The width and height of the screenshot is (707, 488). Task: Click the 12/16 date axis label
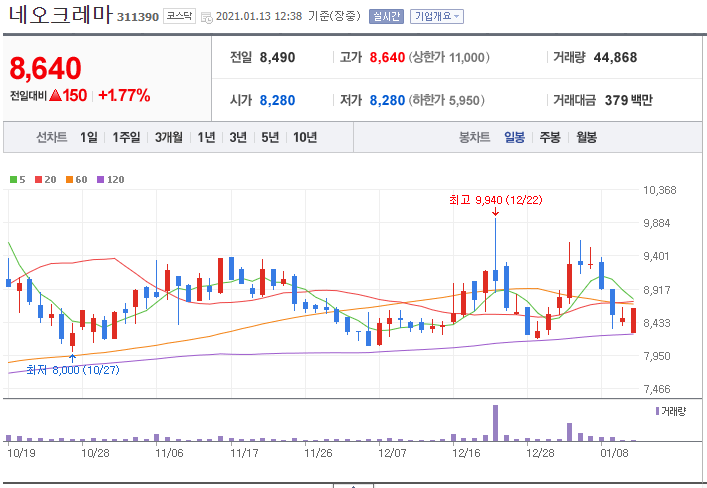[x=466, y=453]
